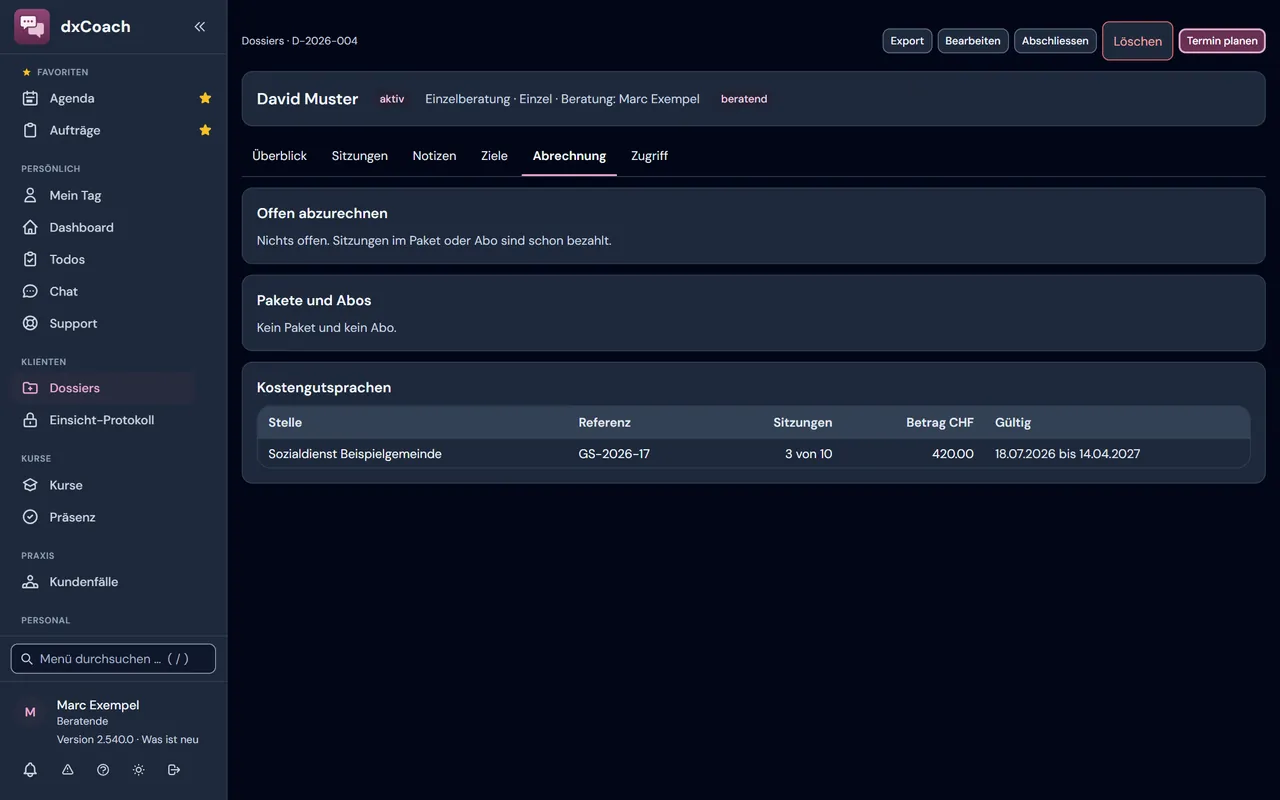This screenshot has height=800, width=1280.
Task: Switch to the Sitzungen tab
Action: tap(360, 156)
